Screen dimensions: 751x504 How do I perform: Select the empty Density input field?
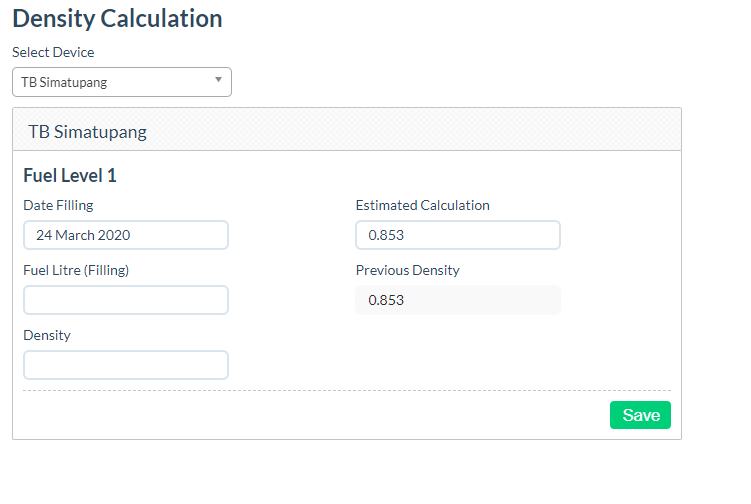(126, 365)
